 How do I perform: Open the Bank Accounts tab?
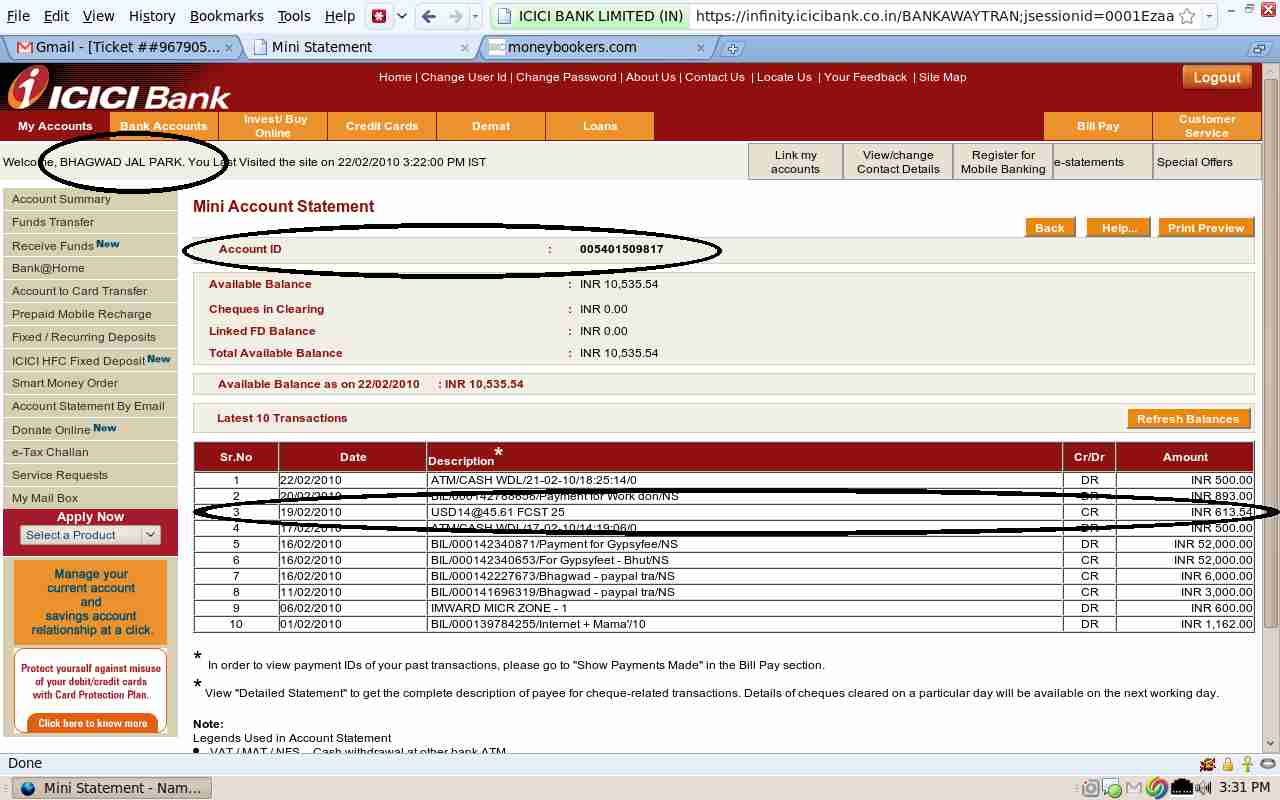tap(163, 126)
